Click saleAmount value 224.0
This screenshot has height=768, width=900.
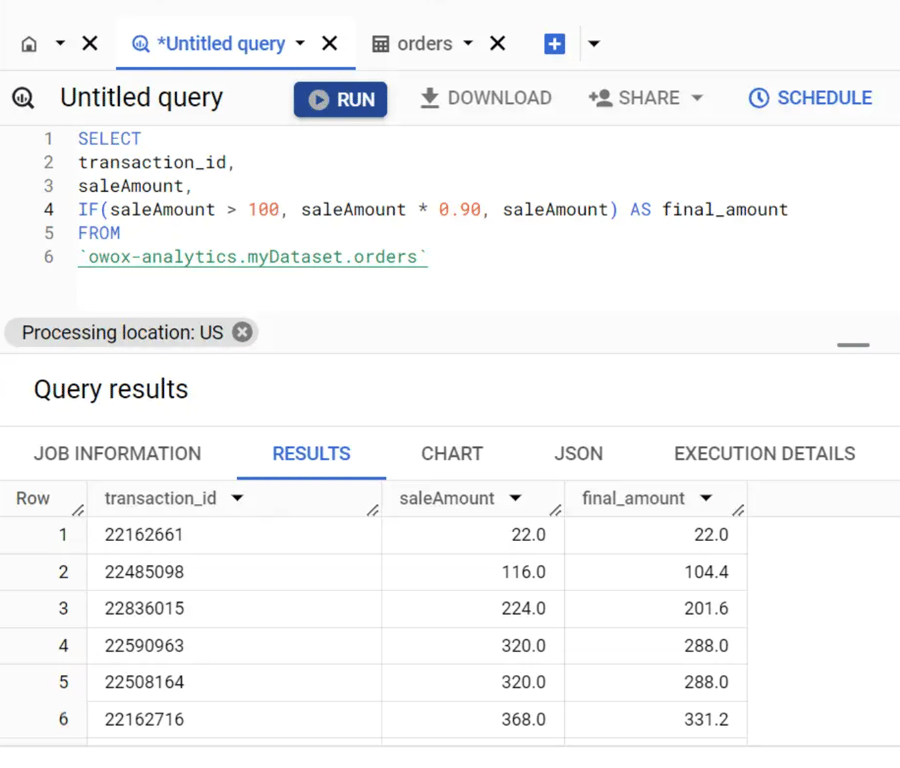point(523,608)
